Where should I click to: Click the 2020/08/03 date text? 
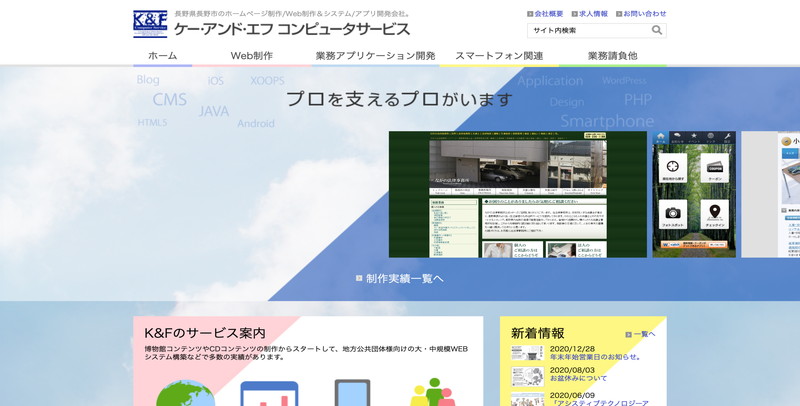click(x=572, y=370)
